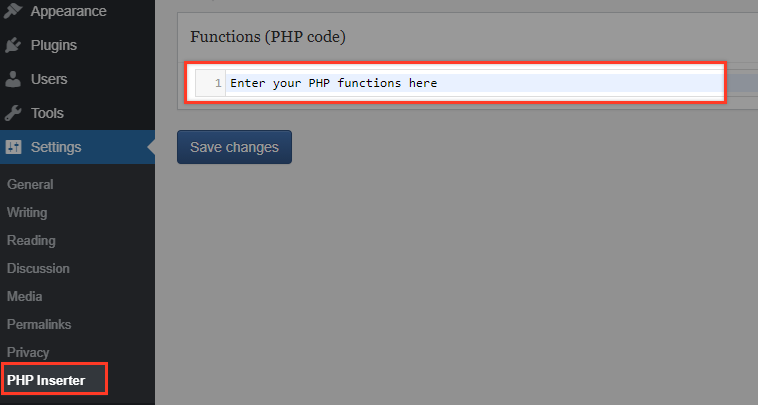Click the Tools wrench icon
758x405 pixels.
(13, 113)
